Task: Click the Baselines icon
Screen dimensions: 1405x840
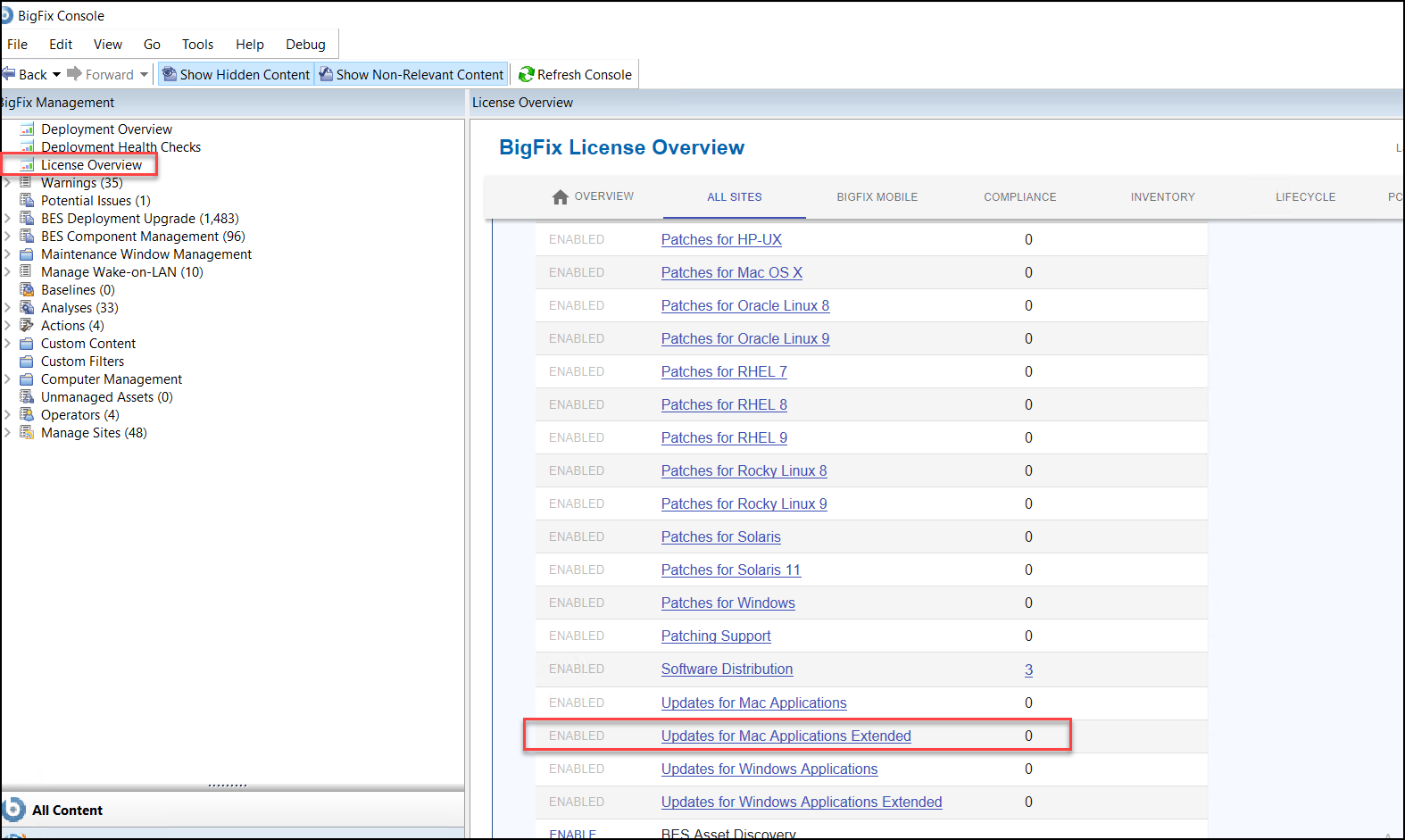Action: (x=27, y=290)
